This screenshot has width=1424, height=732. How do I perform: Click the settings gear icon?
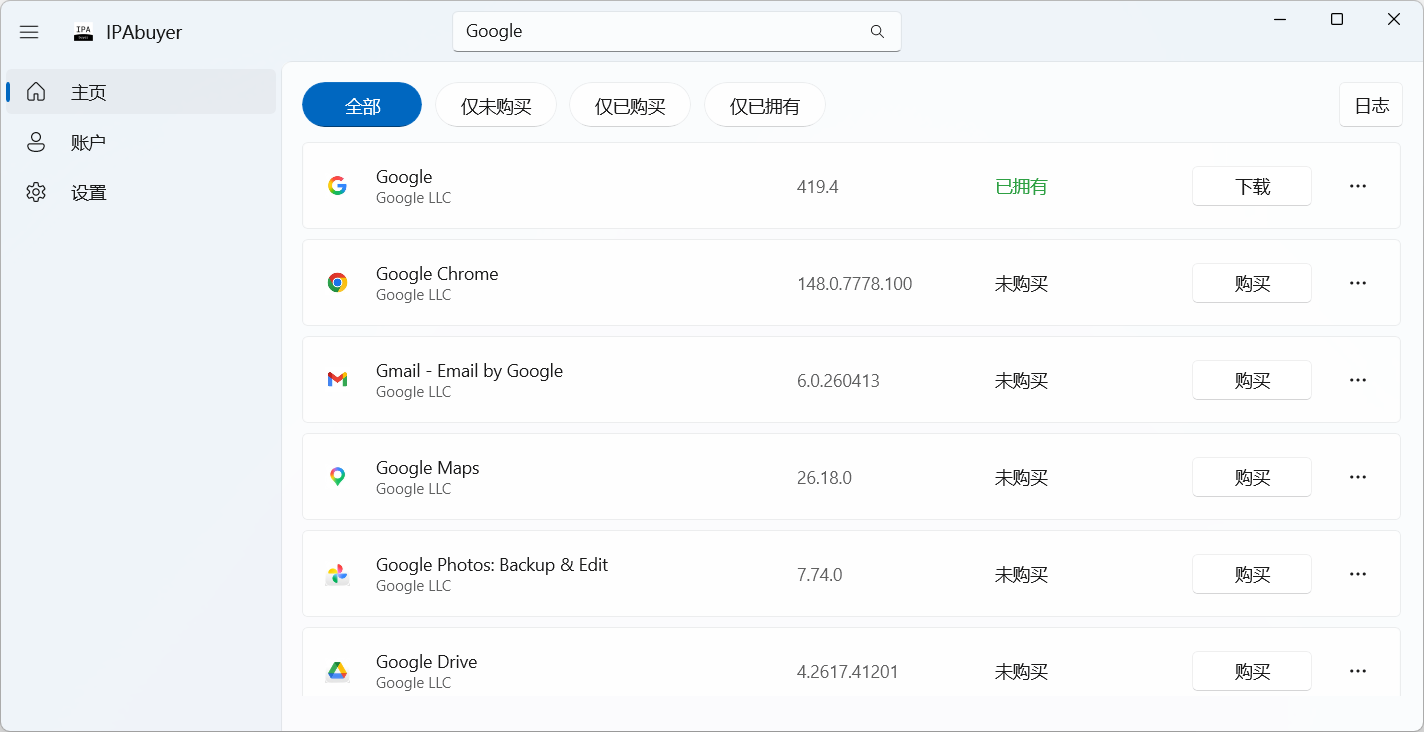36,192
